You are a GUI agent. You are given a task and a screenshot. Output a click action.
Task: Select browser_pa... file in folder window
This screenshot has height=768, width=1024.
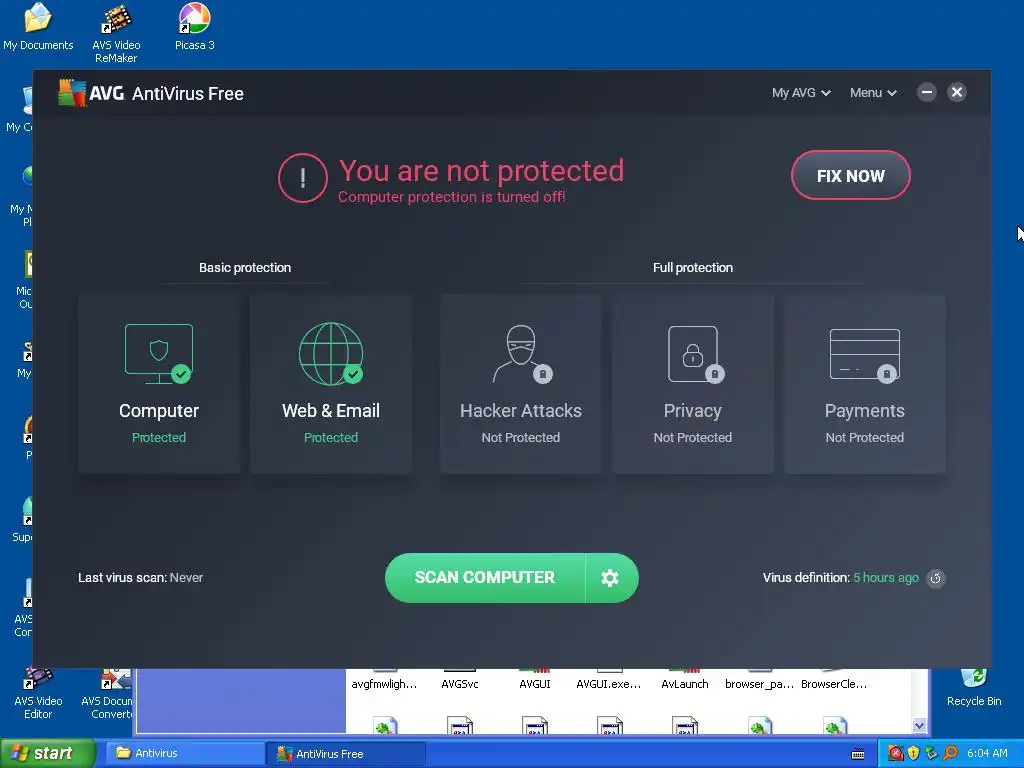coord(760,680)
